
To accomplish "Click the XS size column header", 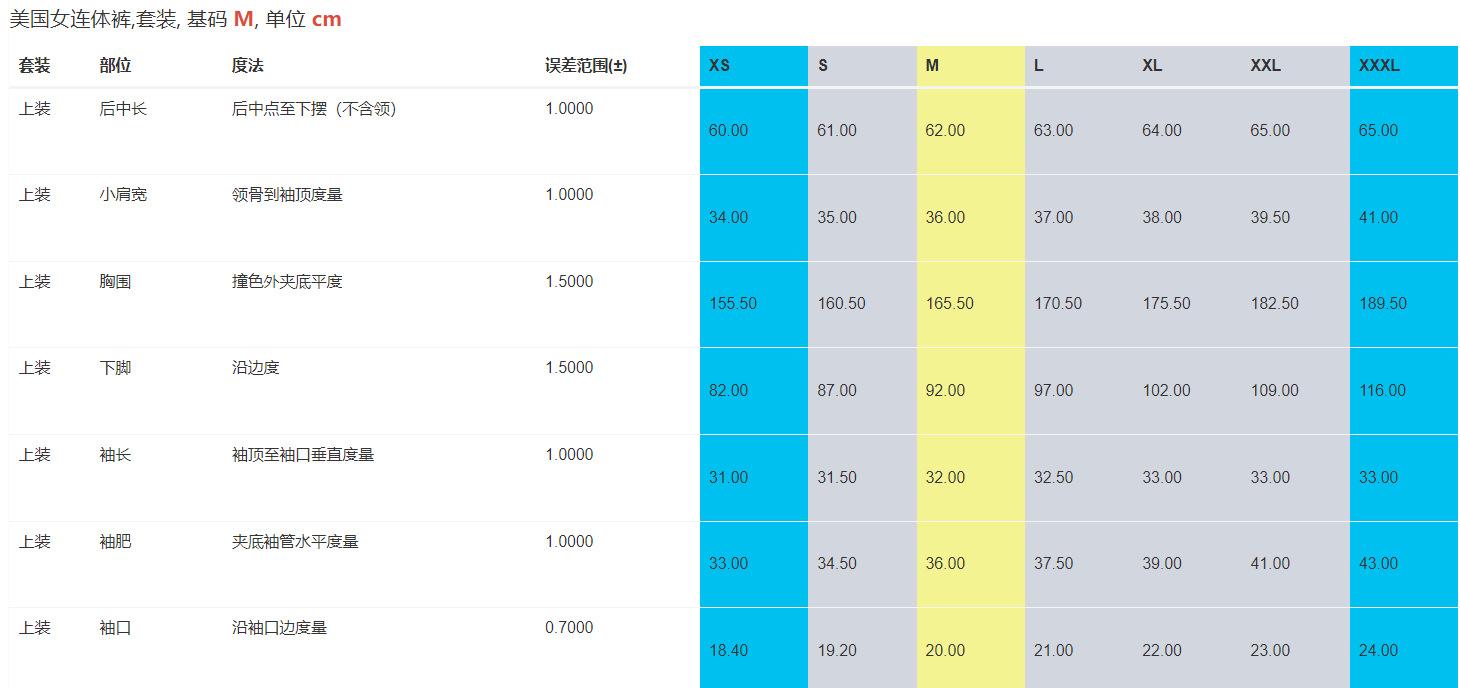I will 719,66.
